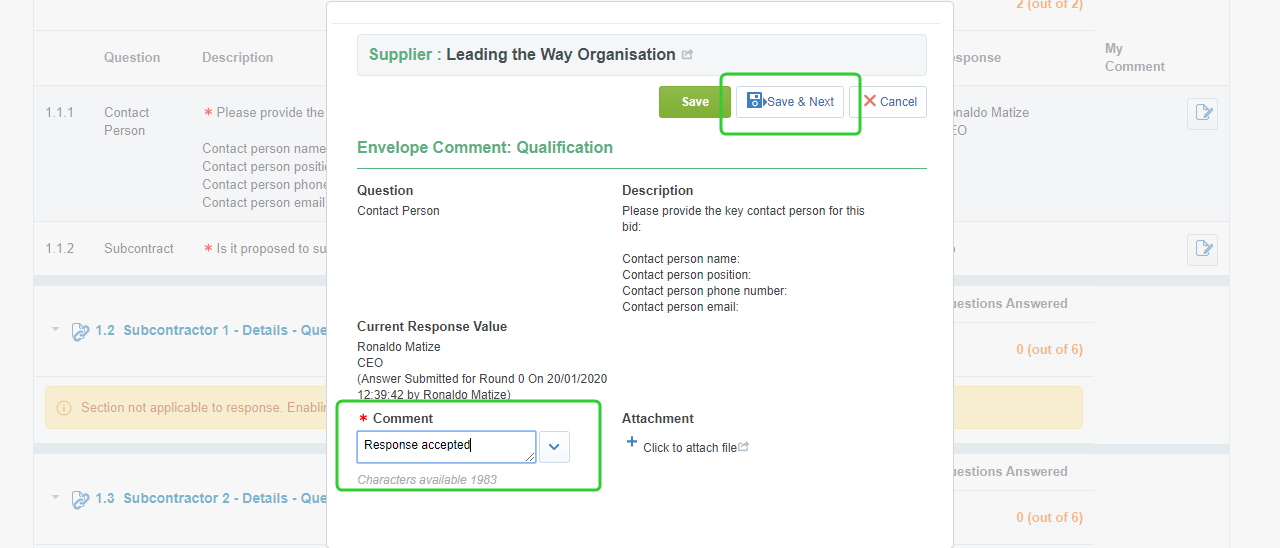Click the plus icon to attach file
This screenshot has width=1280, height=548.
tap(631, 442)
